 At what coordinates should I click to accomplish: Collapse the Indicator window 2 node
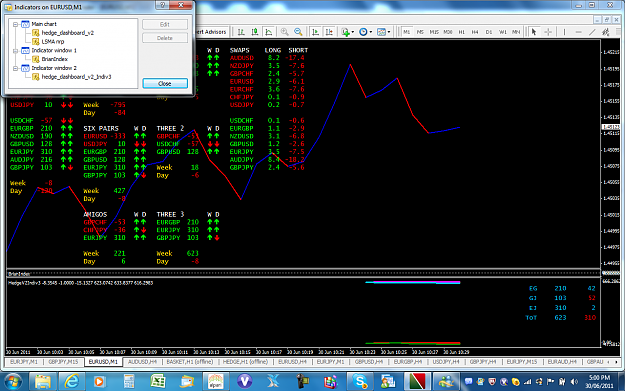[x=16, y=68]
